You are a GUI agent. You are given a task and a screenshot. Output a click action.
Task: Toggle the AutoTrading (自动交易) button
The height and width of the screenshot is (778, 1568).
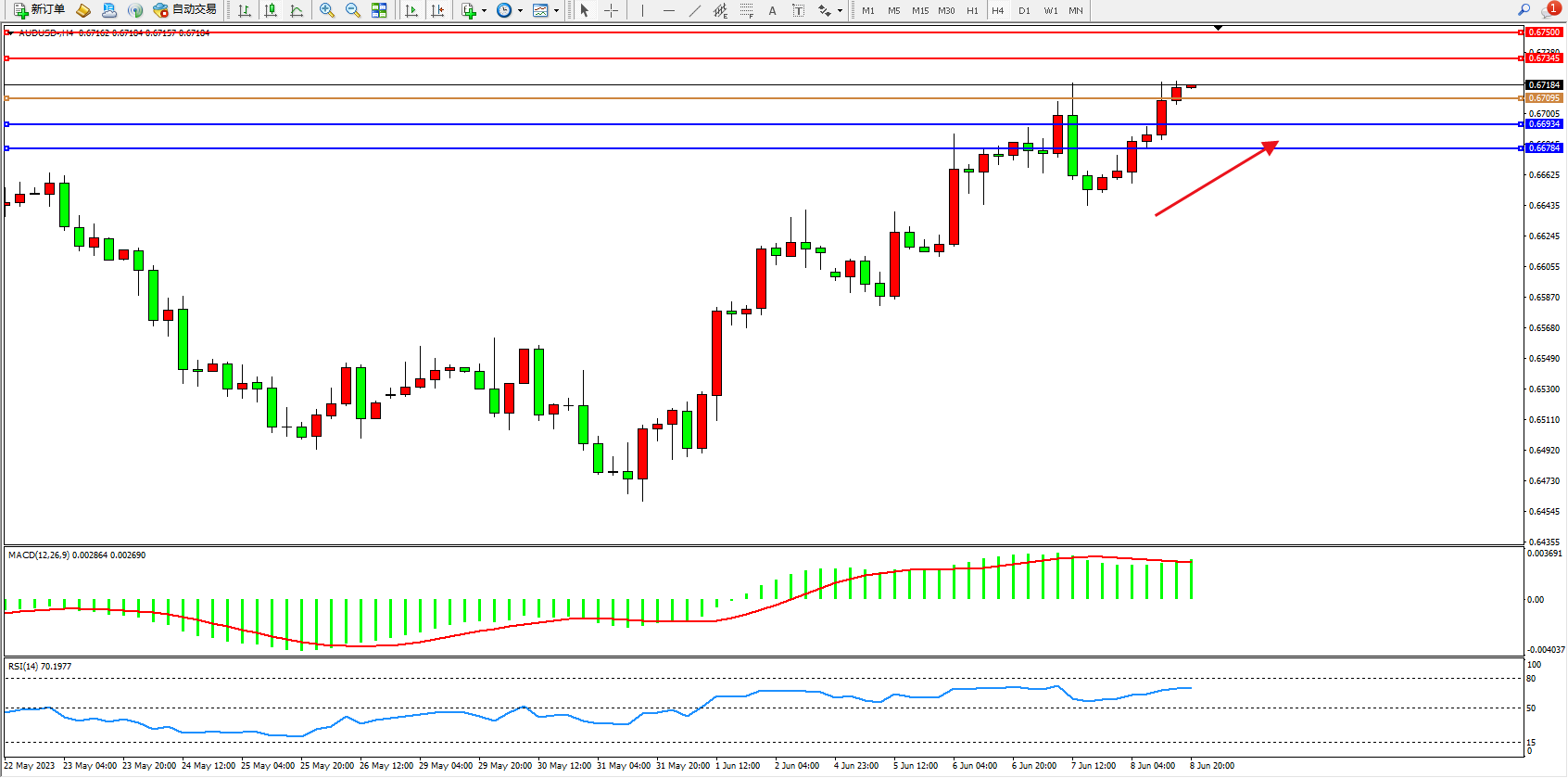point(185,10)
